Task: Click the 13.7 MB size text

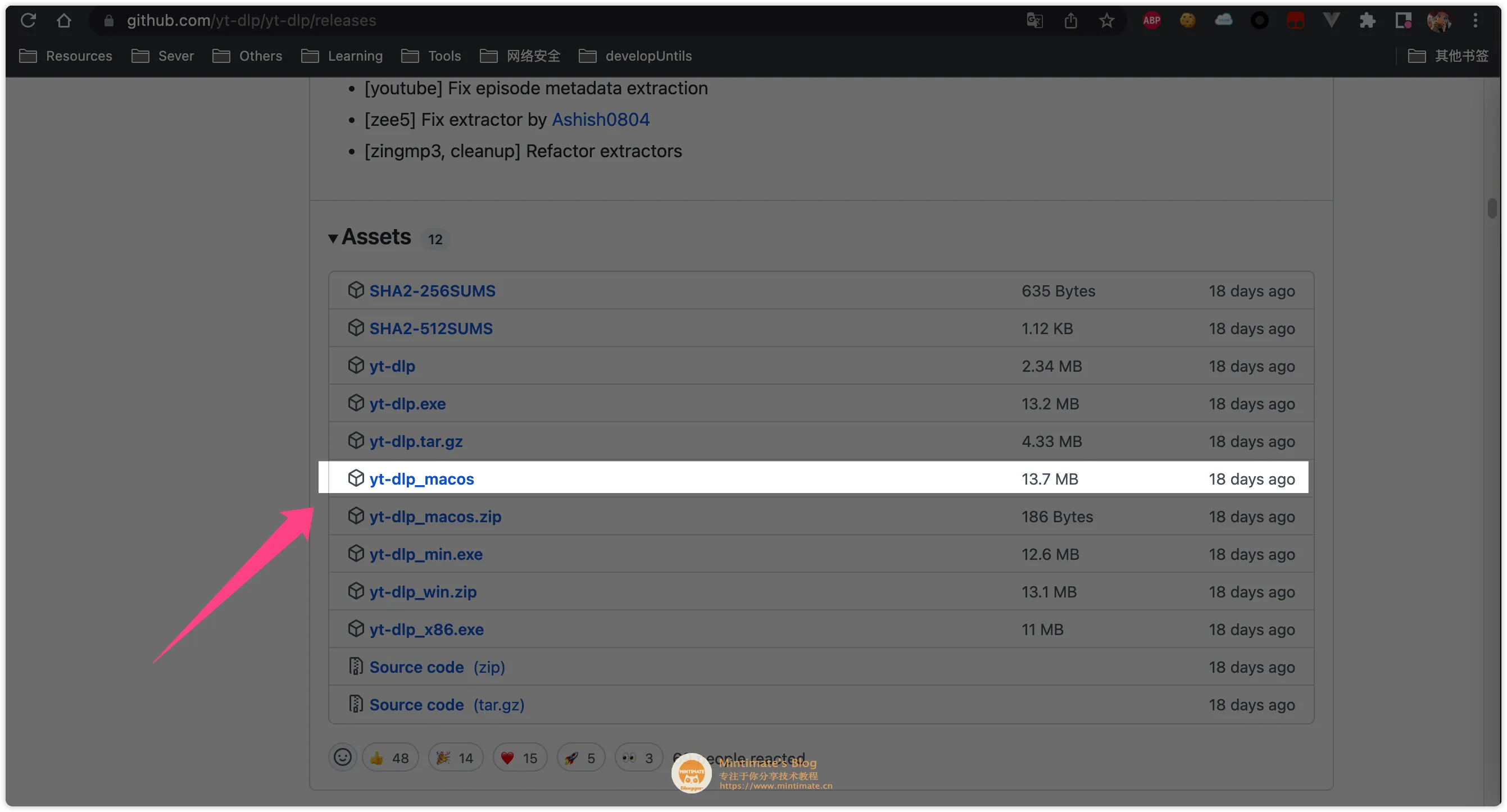Action: click(x=1050, y=479)
